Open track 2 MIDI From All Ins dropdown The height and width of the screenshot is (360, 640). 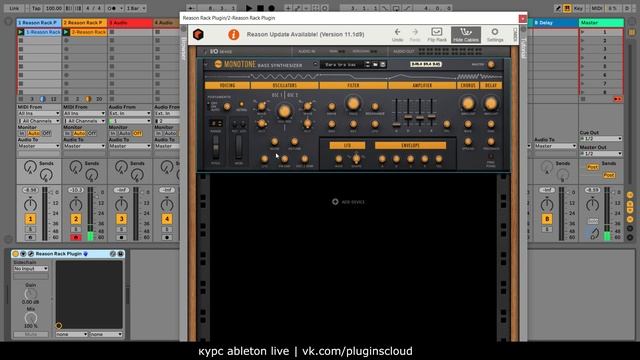[84, 113]
